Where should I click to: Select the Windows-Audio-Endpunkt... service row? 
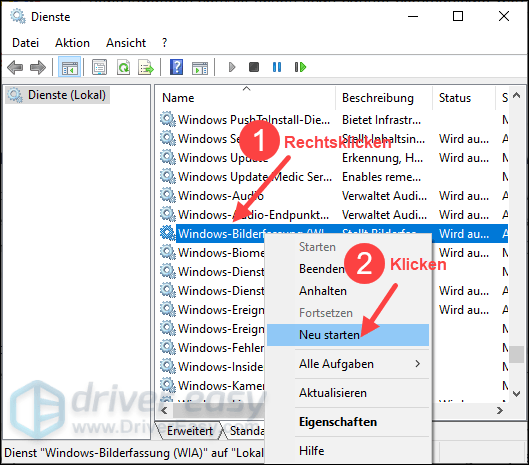click(334, 214)
